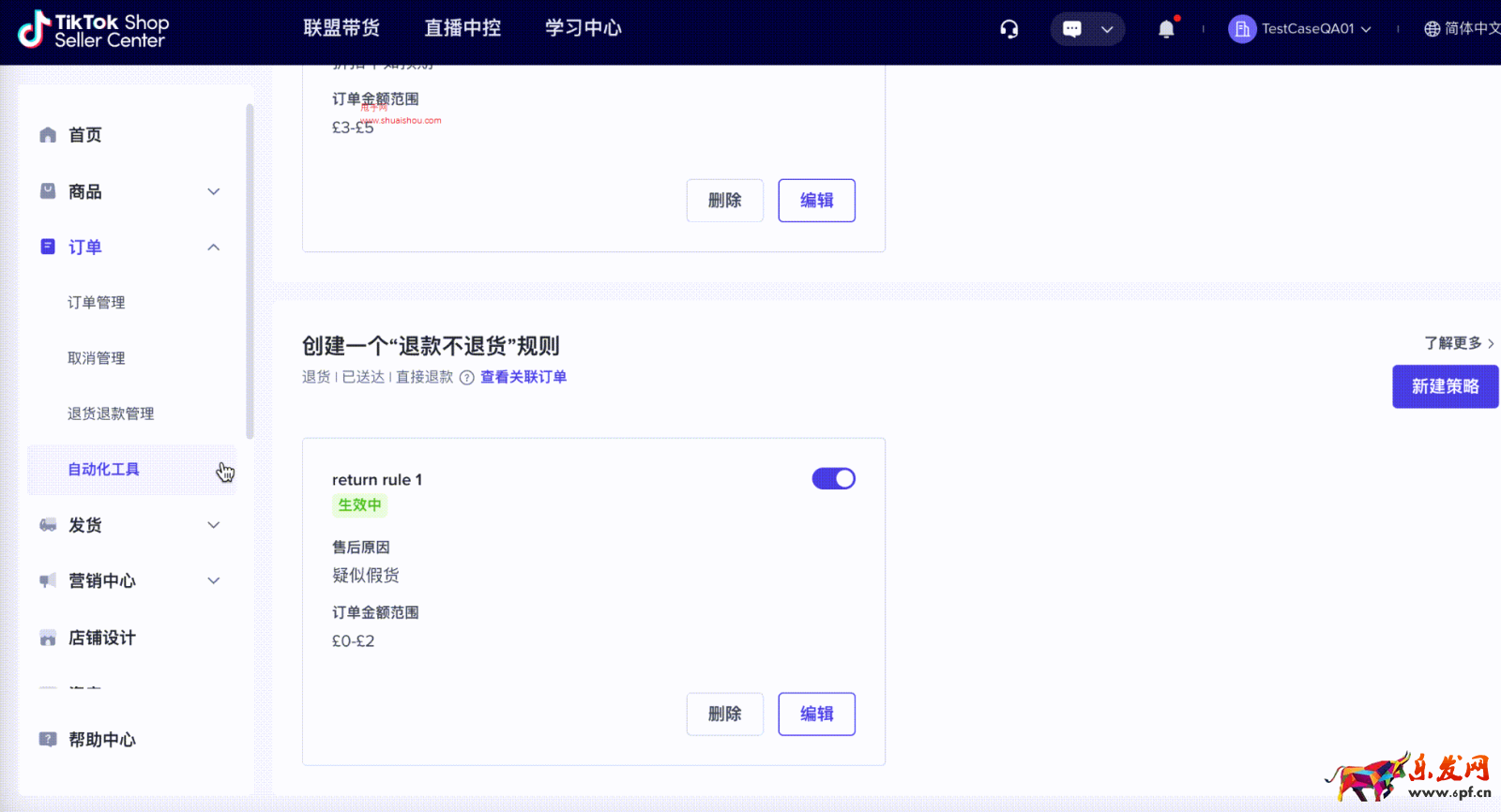Click the return rule 1 title

377,480
